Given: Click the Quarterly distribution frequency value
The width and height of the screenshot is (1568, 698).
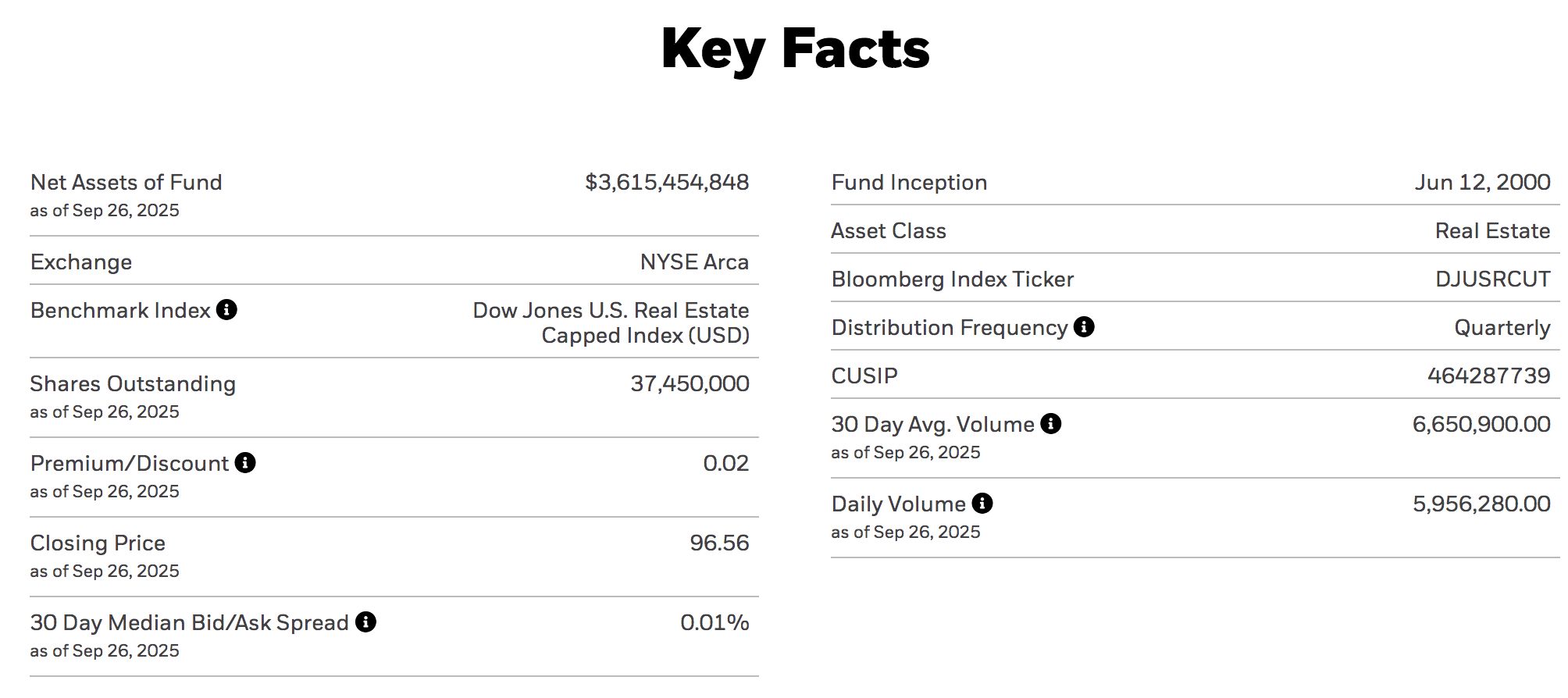Looking at the screenshot, I should point(1502,328).
